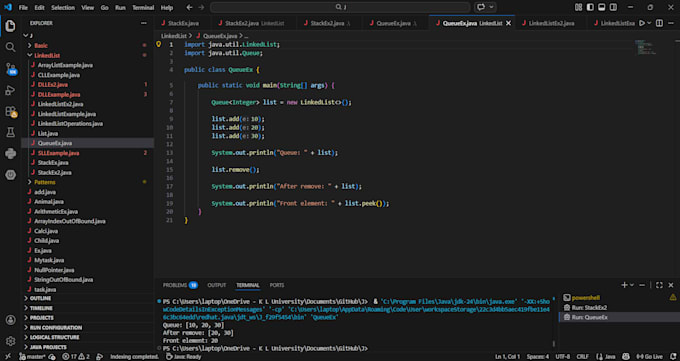Click the command center search box

click(x=340, y=7)
